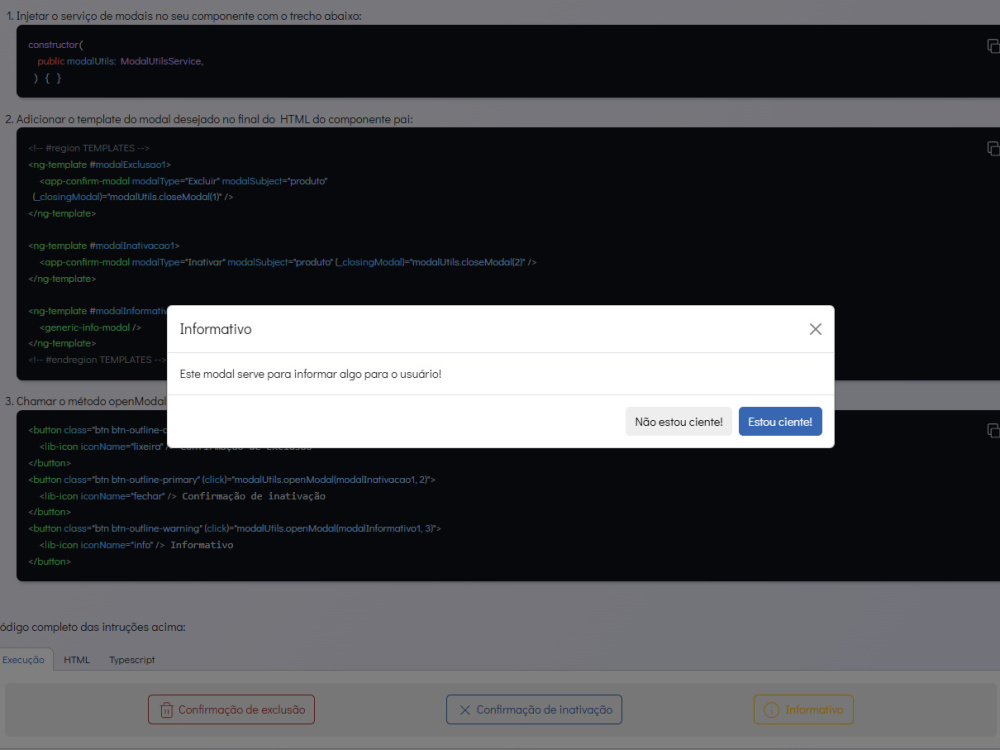The height and width of the screenshot is (750, 1000).
Task: Click the 'constructor(' code line
Action: click(x=55, y=45)
